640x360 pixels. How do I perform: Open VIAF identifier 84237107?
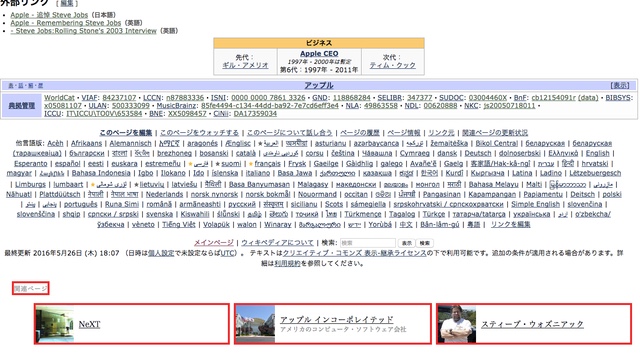(x=119, y=98)
